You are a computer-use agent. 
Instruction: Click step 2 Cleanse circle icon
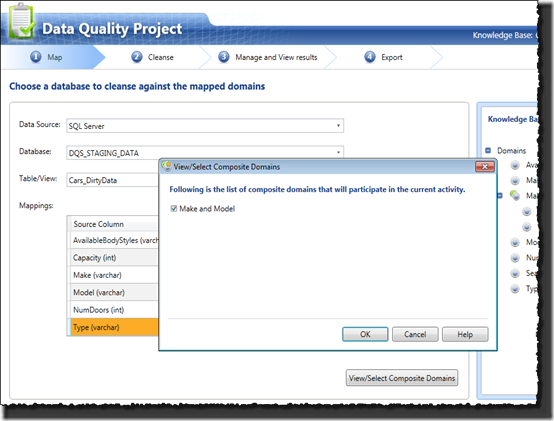point(137,57)
